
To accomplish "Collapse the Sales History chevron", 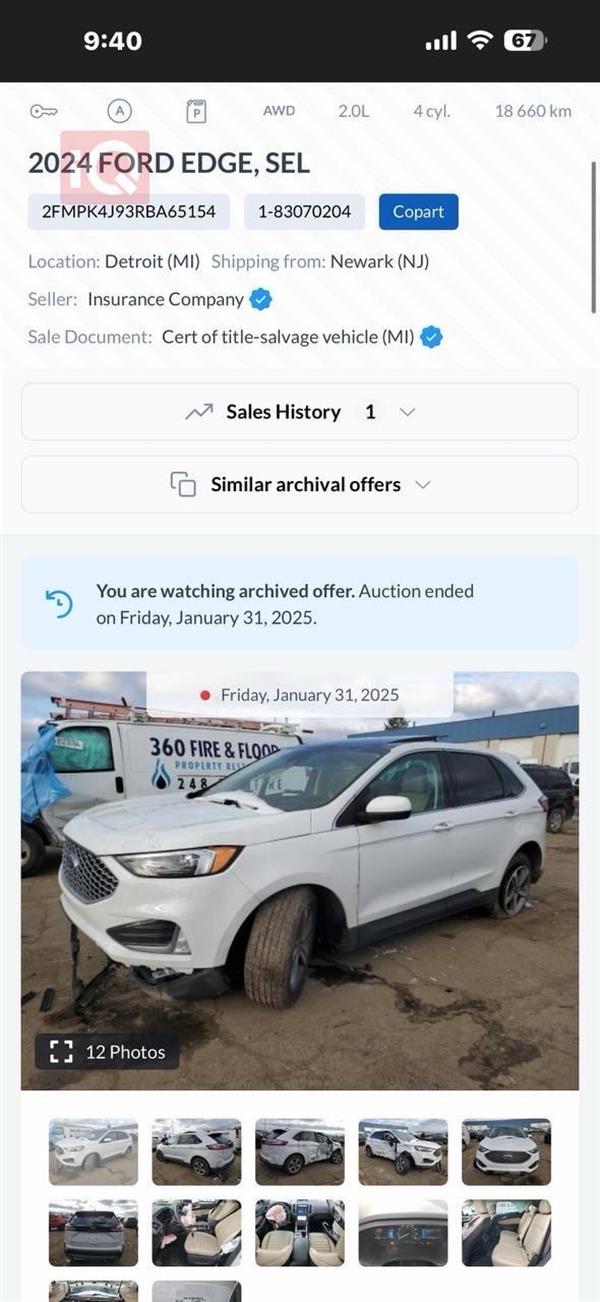I will 406,411.
